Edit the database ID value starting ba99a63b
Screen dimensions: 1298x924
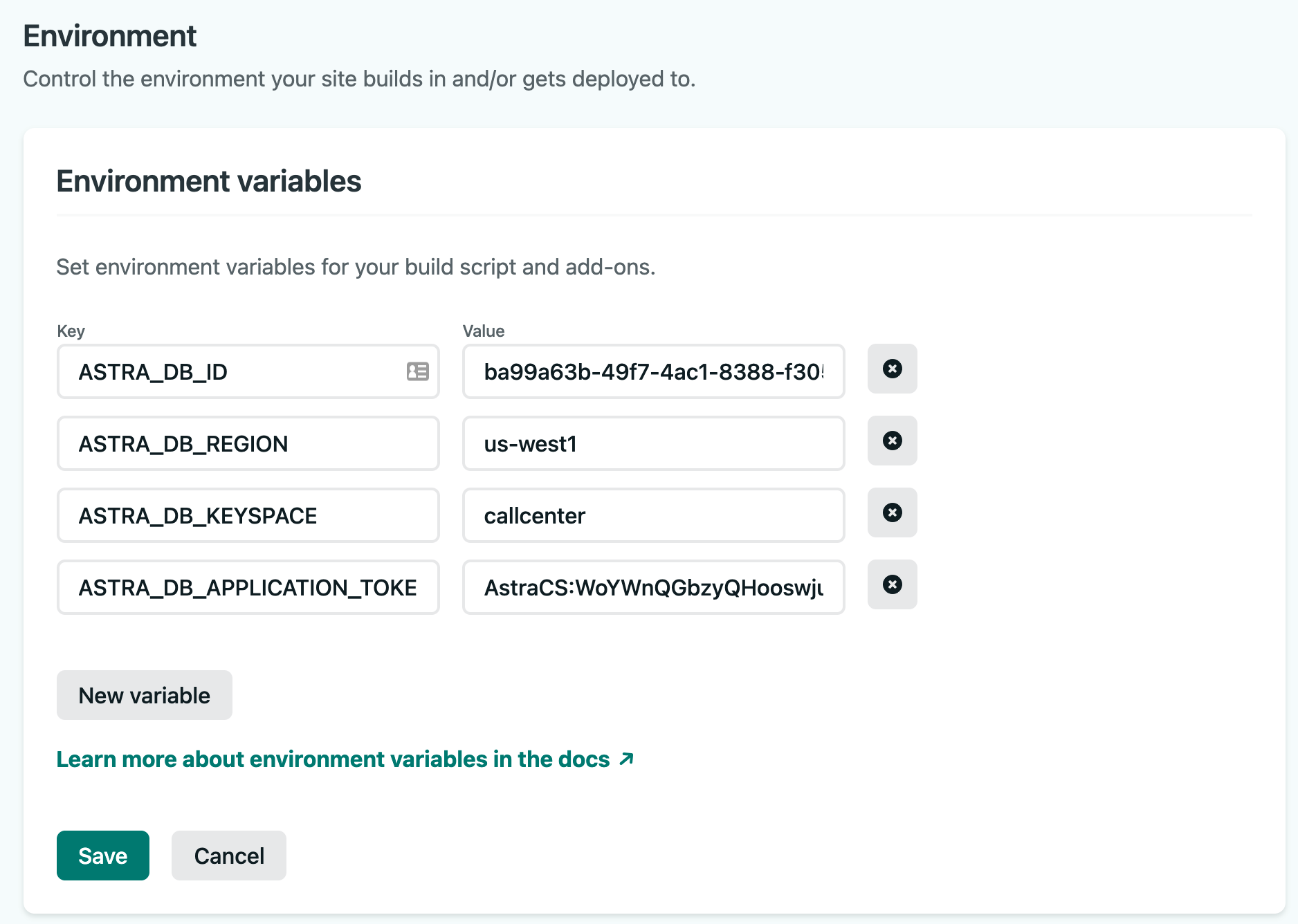[x=653, y=371]
